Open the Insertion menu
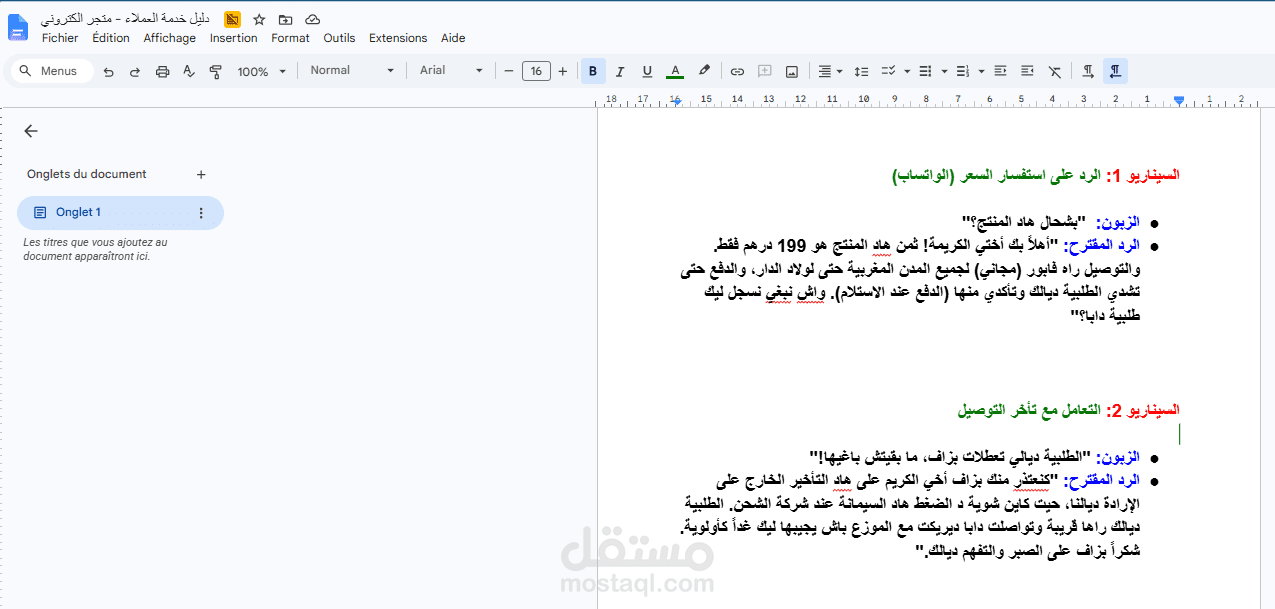The image size is (1275, 609). [x=234, y=38]
